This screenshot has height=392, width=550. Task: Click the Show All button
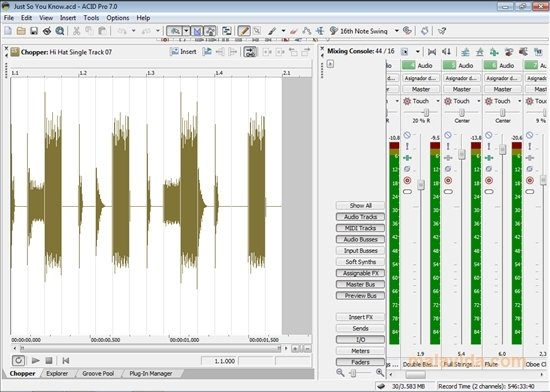360,205
